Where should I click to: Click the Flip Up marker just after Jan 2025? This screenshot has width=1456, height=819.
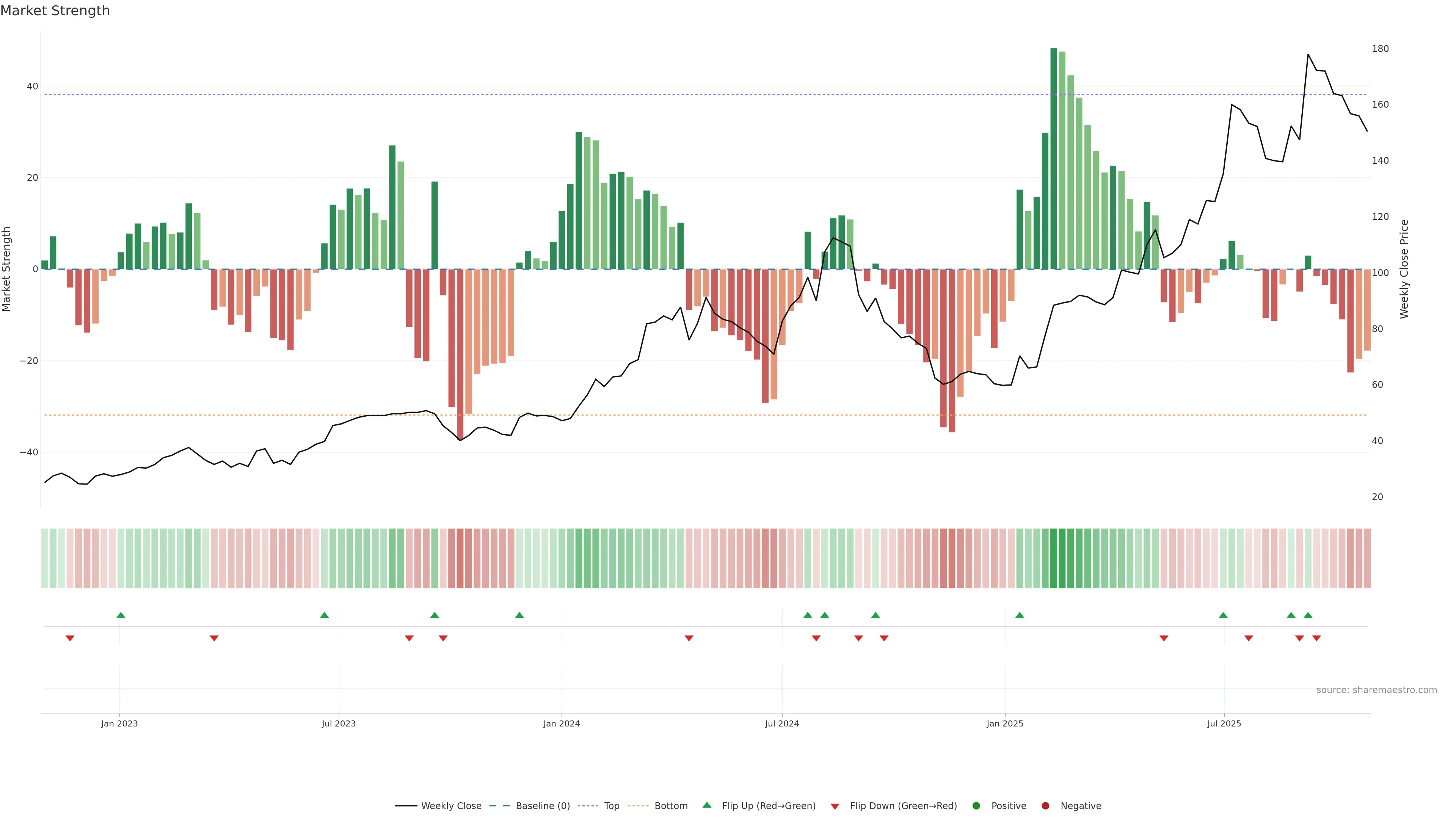tap(1020, 615)
